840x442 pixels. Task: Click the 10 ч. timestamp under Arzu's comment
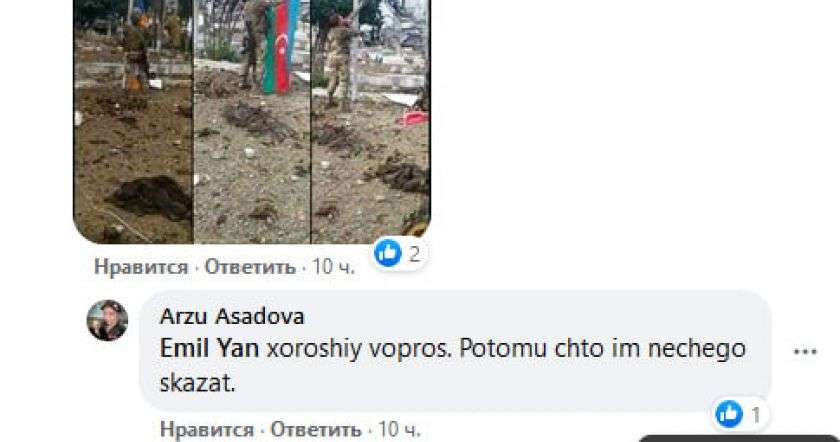click(x=399, y=429)
